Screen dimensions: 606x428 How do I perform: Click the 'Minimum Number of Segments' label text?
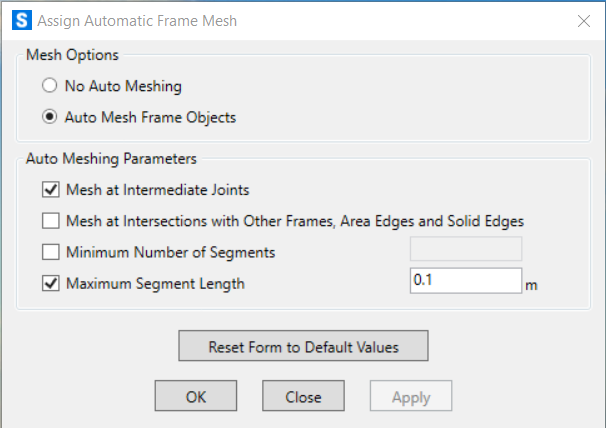click(170, 252)
